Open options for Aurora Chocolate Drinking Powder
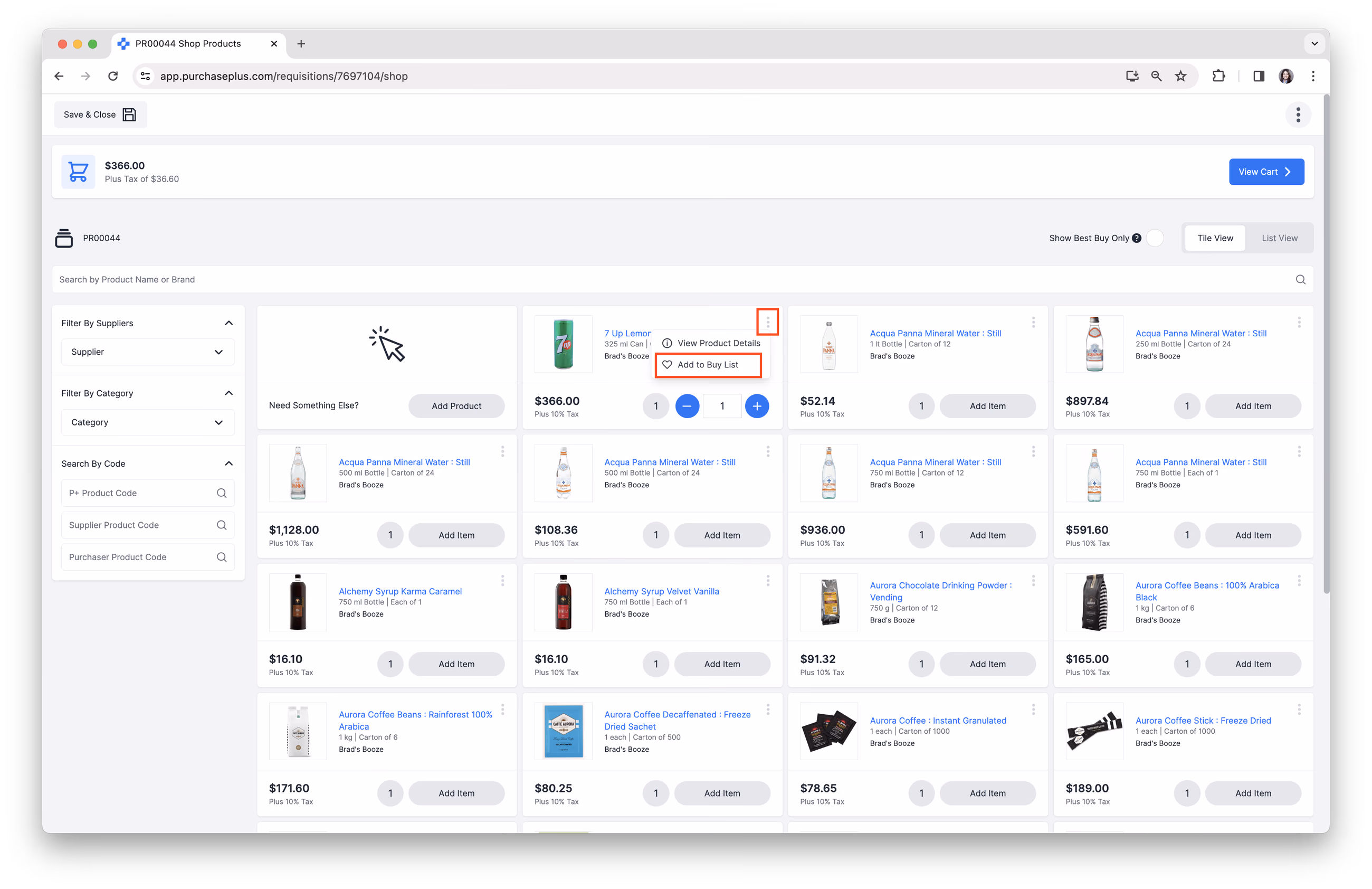The image size is (1372, 889). pos(1033,581)
